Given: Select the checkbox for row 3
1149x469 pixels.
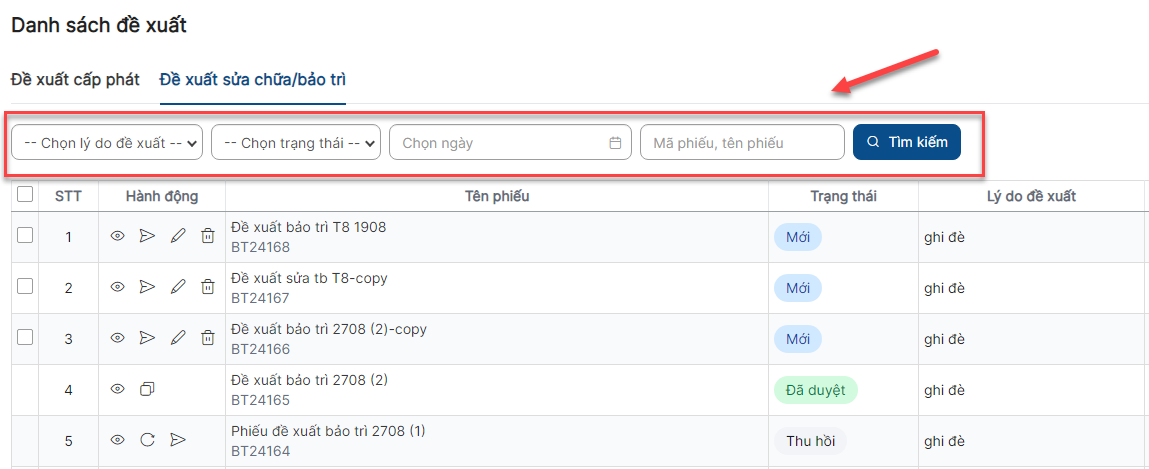Looking at the screenshot, I should pos(25,336).
